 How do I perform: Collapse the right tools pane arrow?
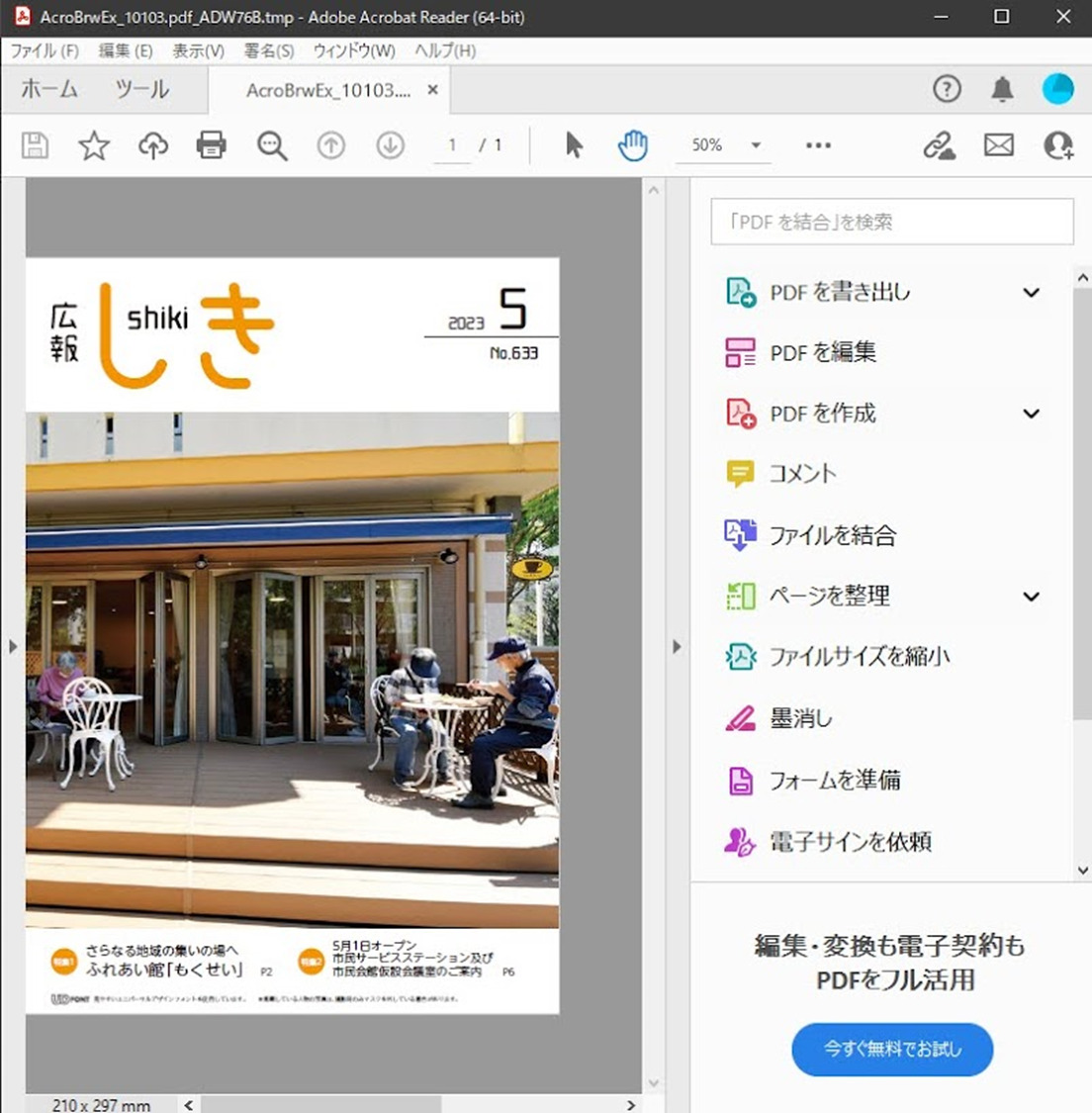[677, 647]
